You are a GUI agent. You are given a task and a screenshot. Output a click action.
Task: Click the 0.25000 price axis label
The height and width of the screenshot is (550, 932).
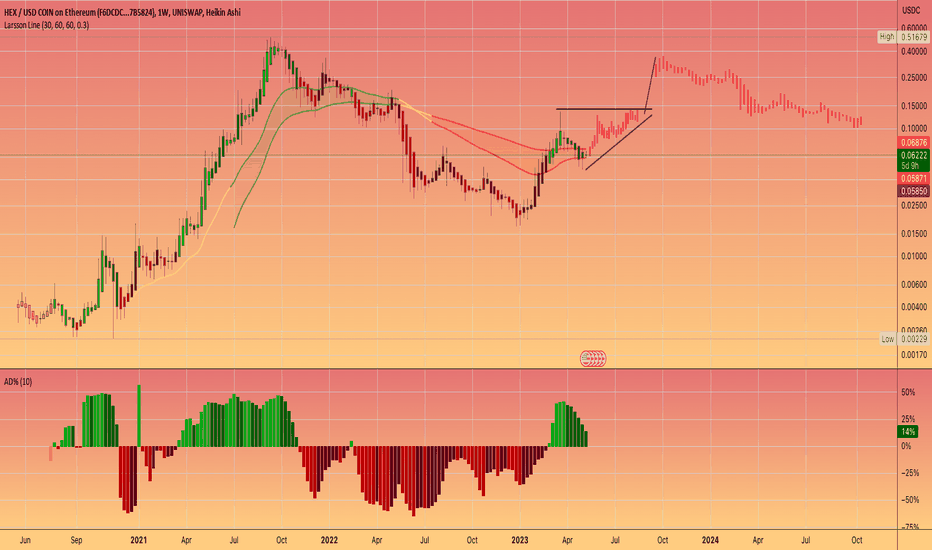(x=914, y=78)
